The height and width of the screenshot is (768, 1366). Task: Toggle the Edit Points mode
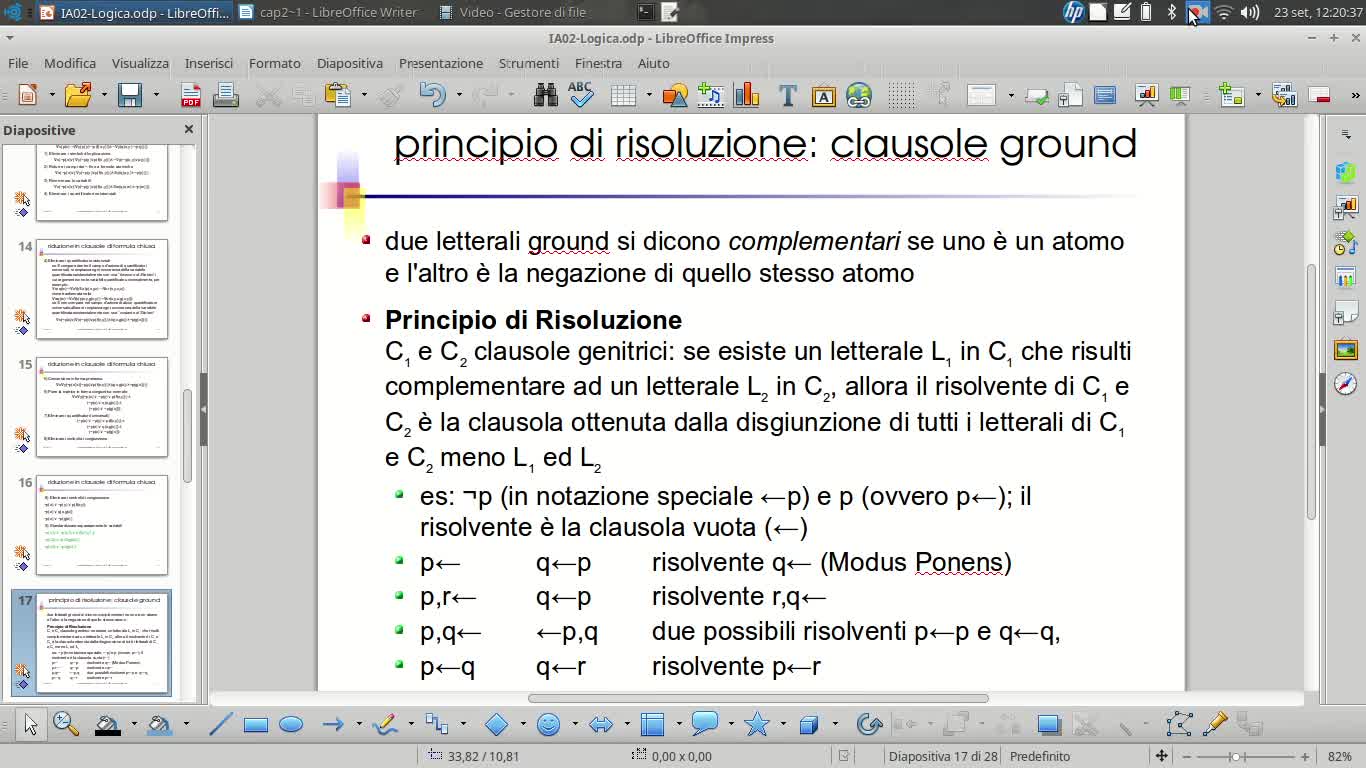[x=1179, y=724]
